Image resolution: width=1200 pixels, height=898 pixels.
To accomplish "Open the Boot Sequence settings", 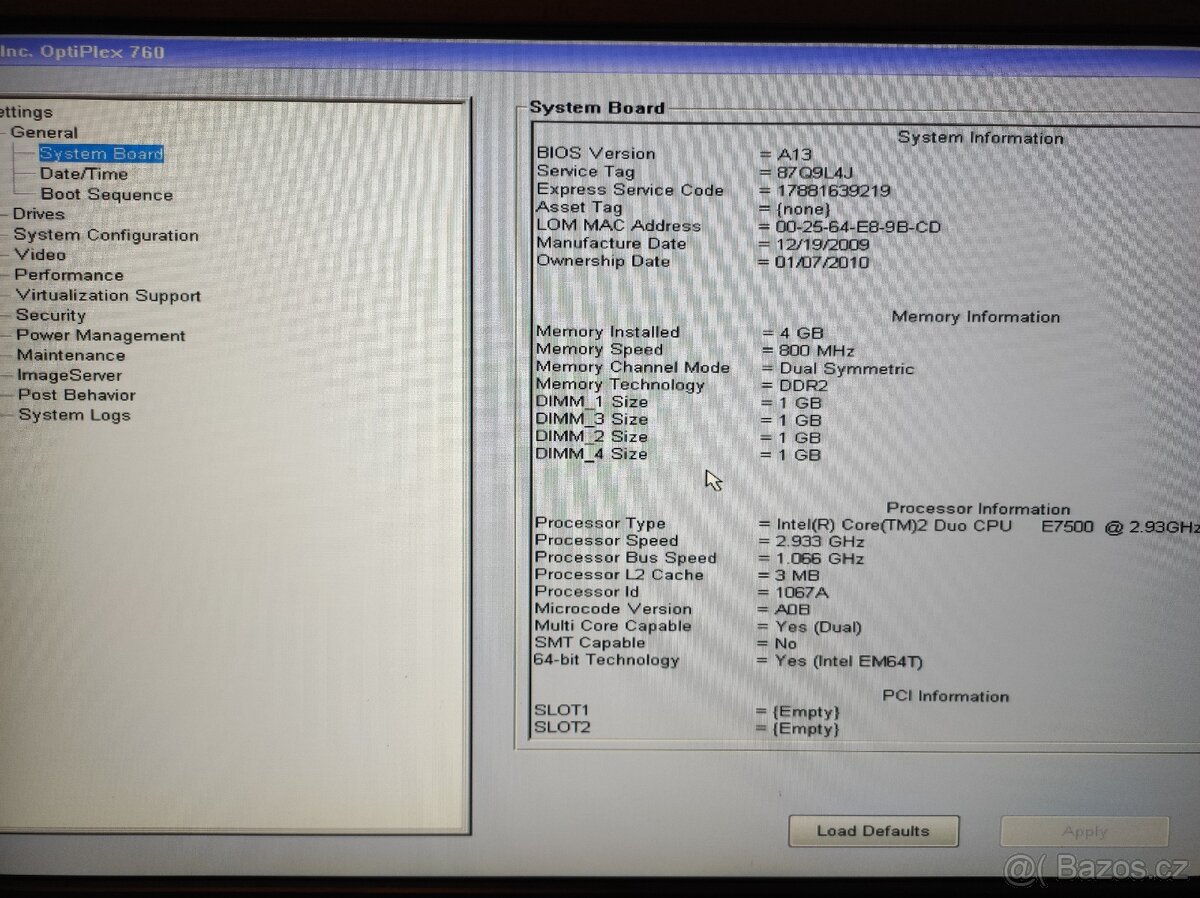I will [x=105, y=193].
